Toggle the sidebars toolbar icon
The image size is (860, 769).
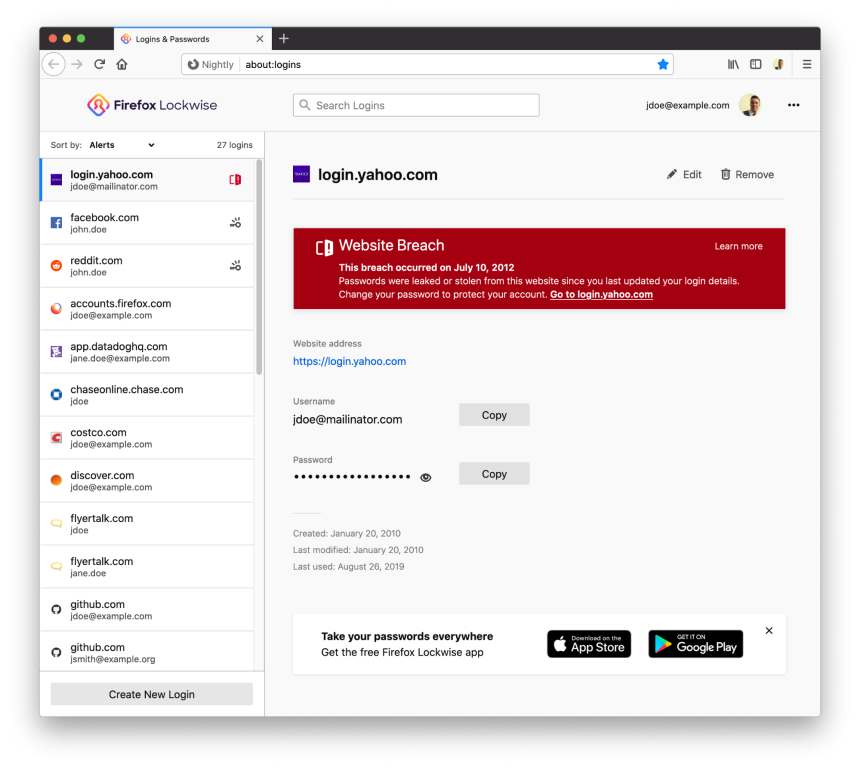[756, 64]
